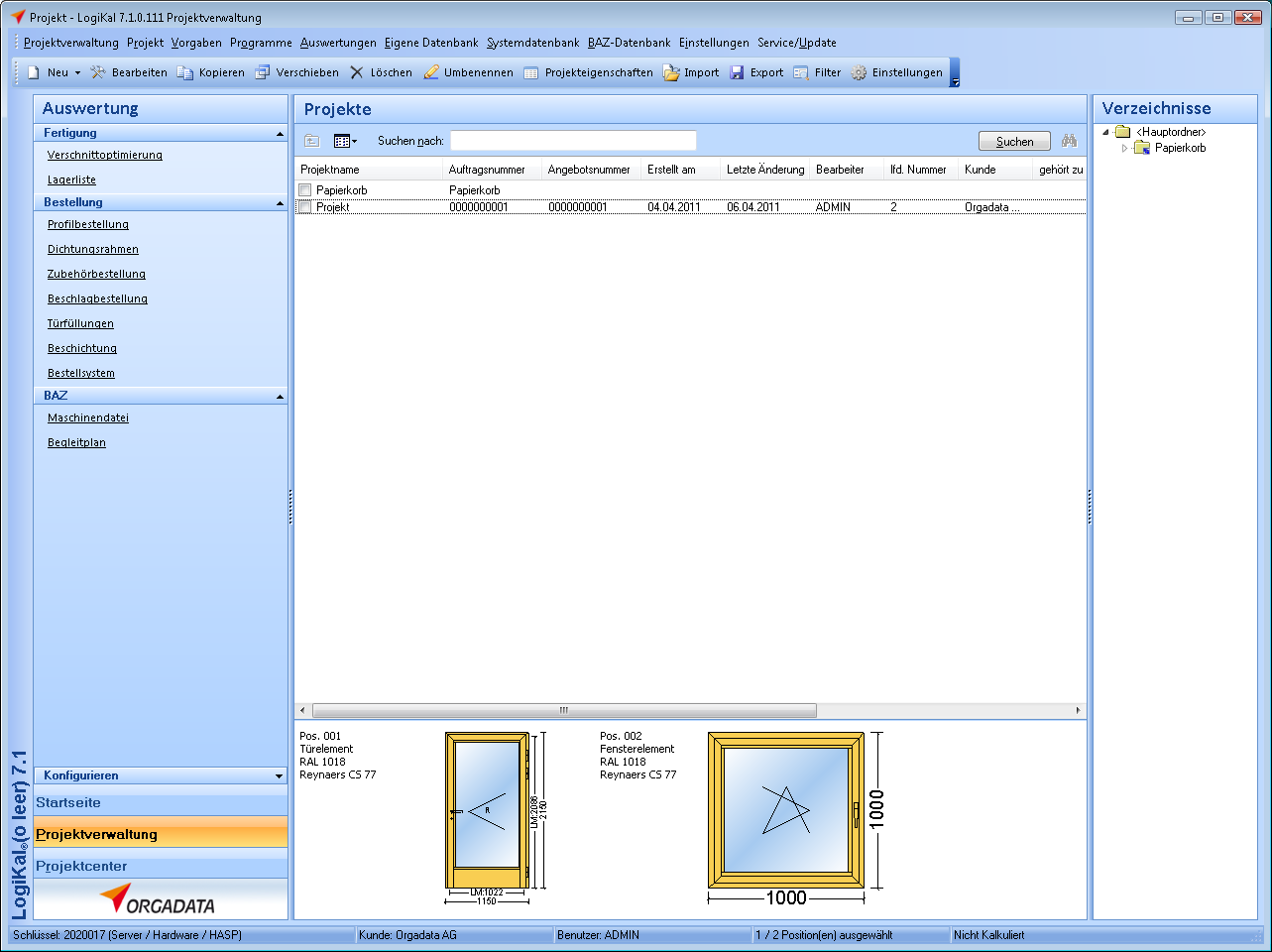Open the Verschnittoptimierung link
Viewport: 1272px width, 952px height.
105,155
